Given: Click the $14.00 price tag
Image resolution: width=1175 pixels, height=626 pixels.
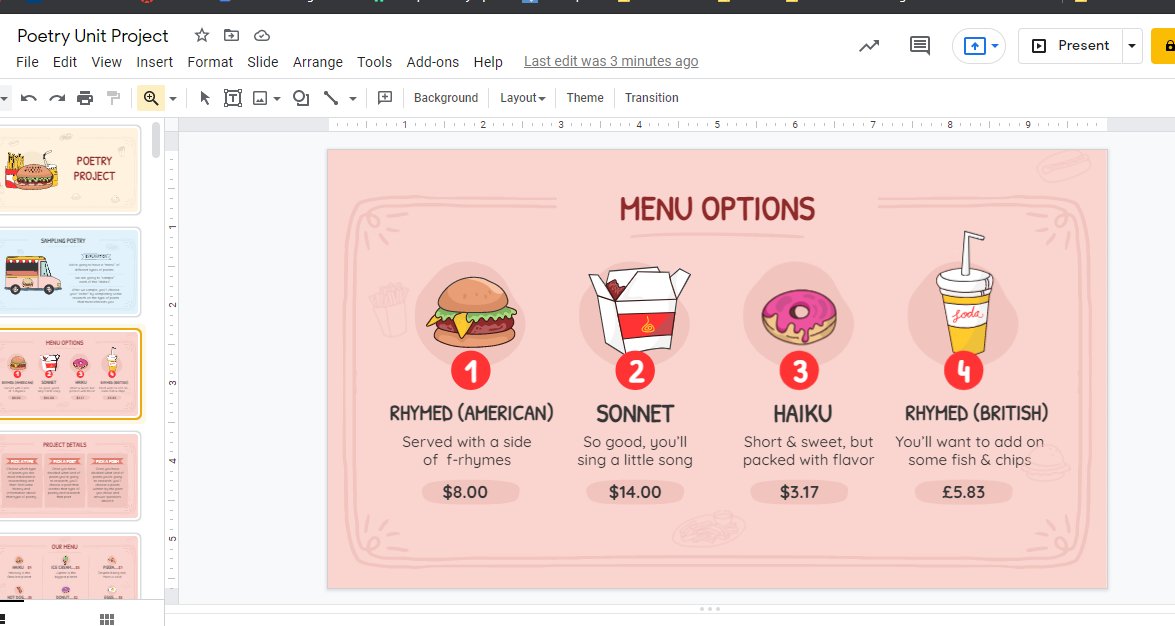Looking at the screenshot, I should [x=635, y=493].
